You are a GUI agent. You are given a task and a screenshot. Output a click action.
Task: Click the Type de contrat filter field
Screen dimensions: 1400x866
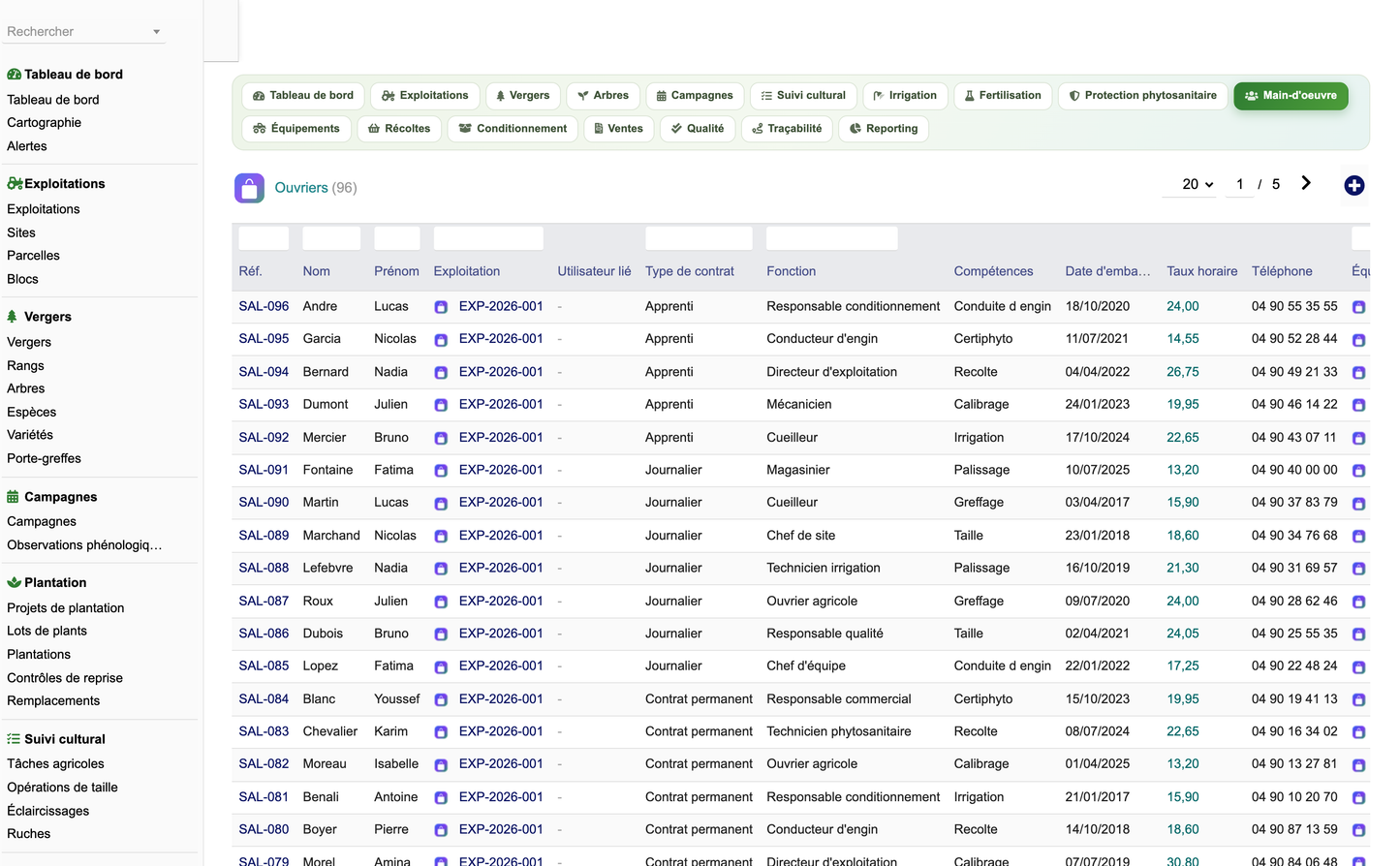(699, 238)
